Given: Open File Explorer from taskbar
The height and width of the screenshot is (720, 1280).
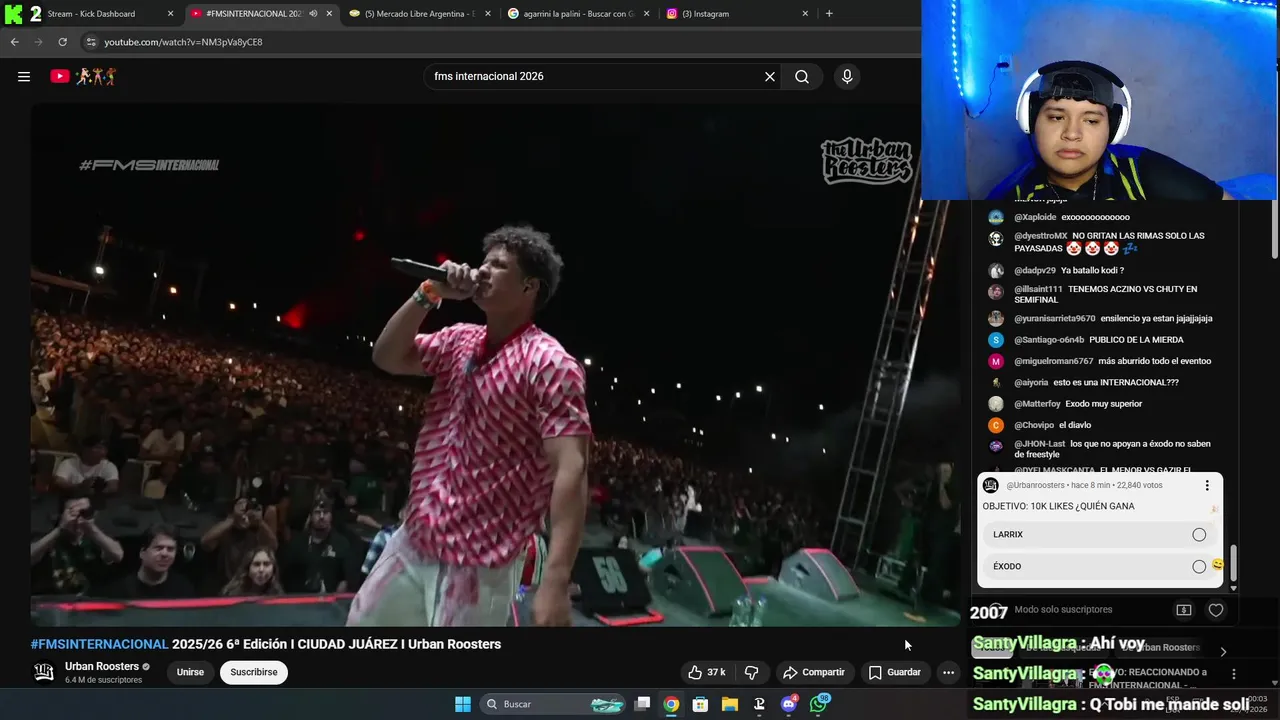Looking at the screenshot, I should pos(730,704).
